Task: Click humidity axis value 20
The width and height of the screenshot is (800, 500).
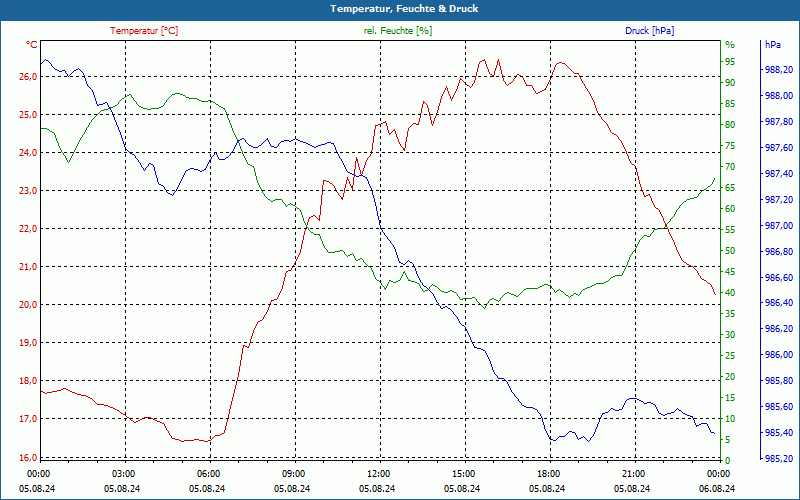Action: (x=730, y=377)
